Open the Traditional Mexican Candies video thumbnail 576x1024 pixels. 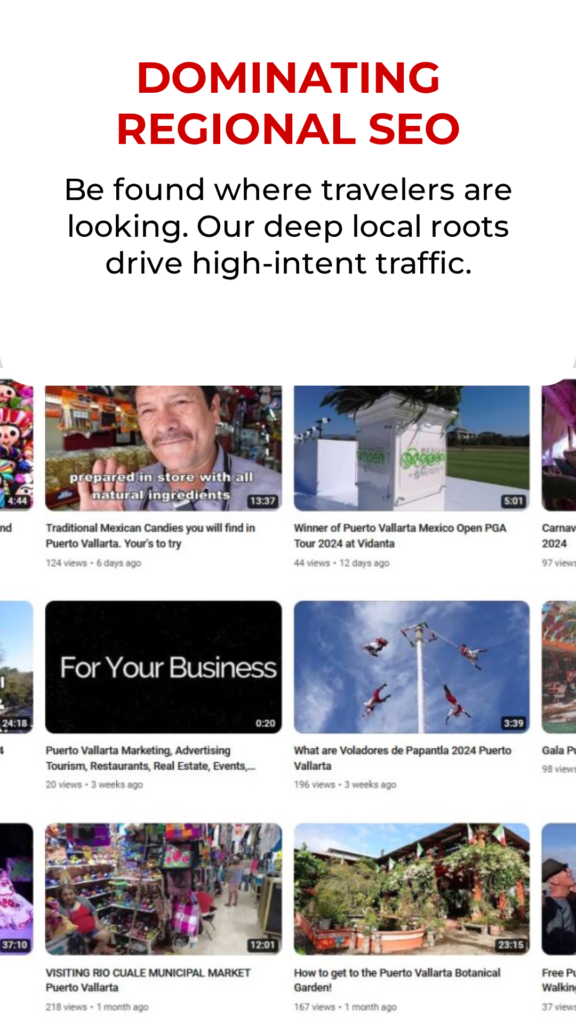163,447
